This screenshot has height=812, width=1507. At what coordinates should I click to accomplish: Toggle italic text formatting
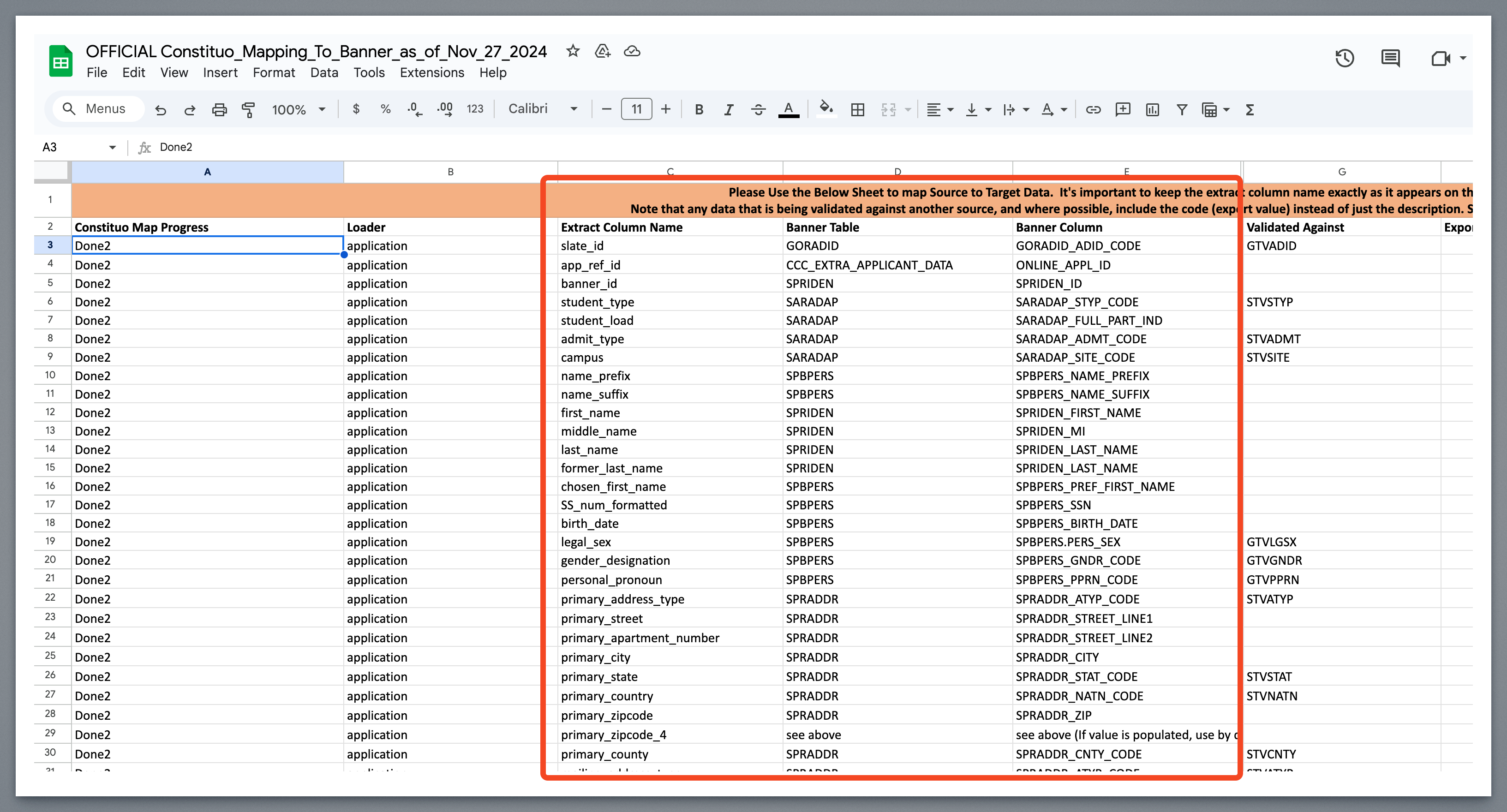tap(728, 109)
